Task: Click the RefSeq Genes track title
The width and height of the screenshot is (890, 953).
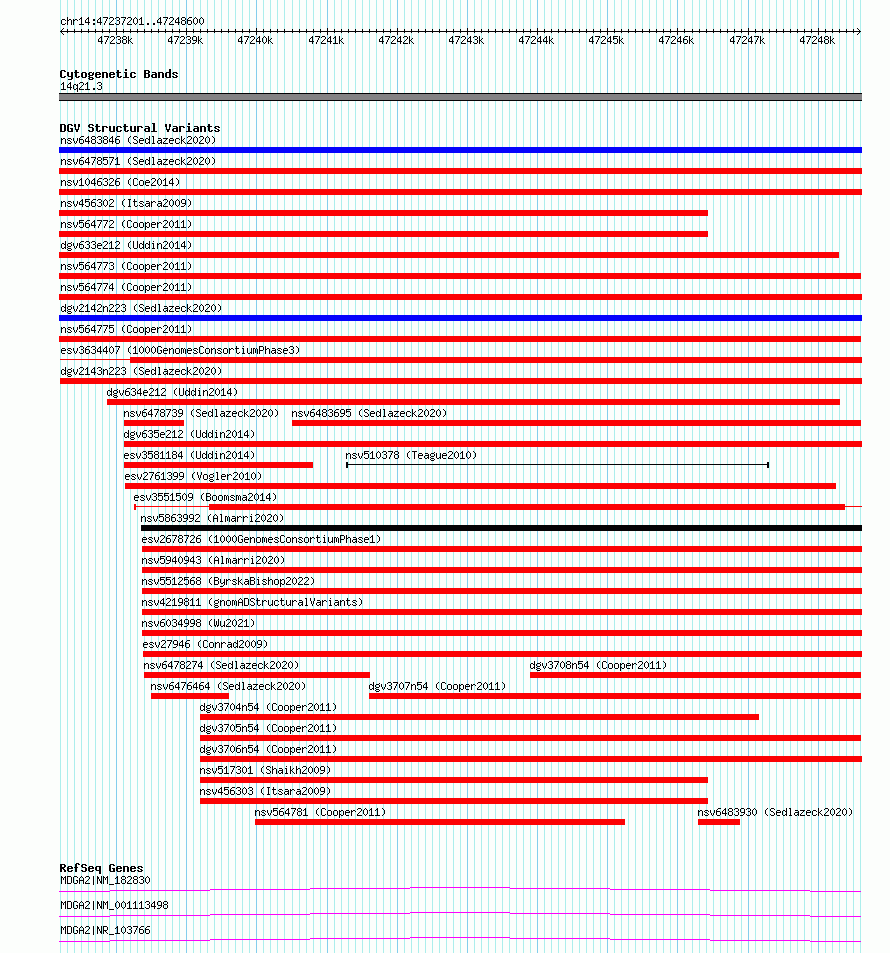Action: pos(101,868)
